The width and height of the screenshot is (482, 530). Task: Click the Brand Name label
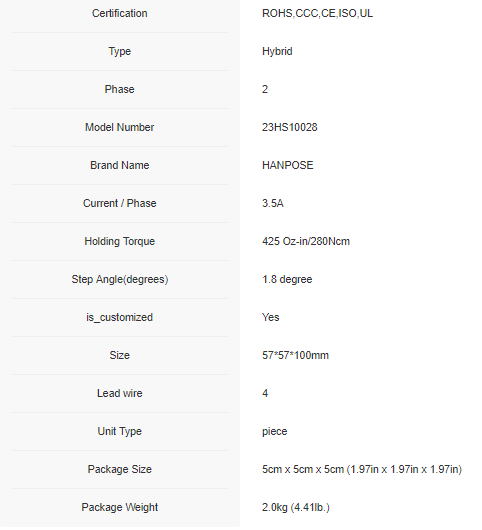[x=120, y=165]
